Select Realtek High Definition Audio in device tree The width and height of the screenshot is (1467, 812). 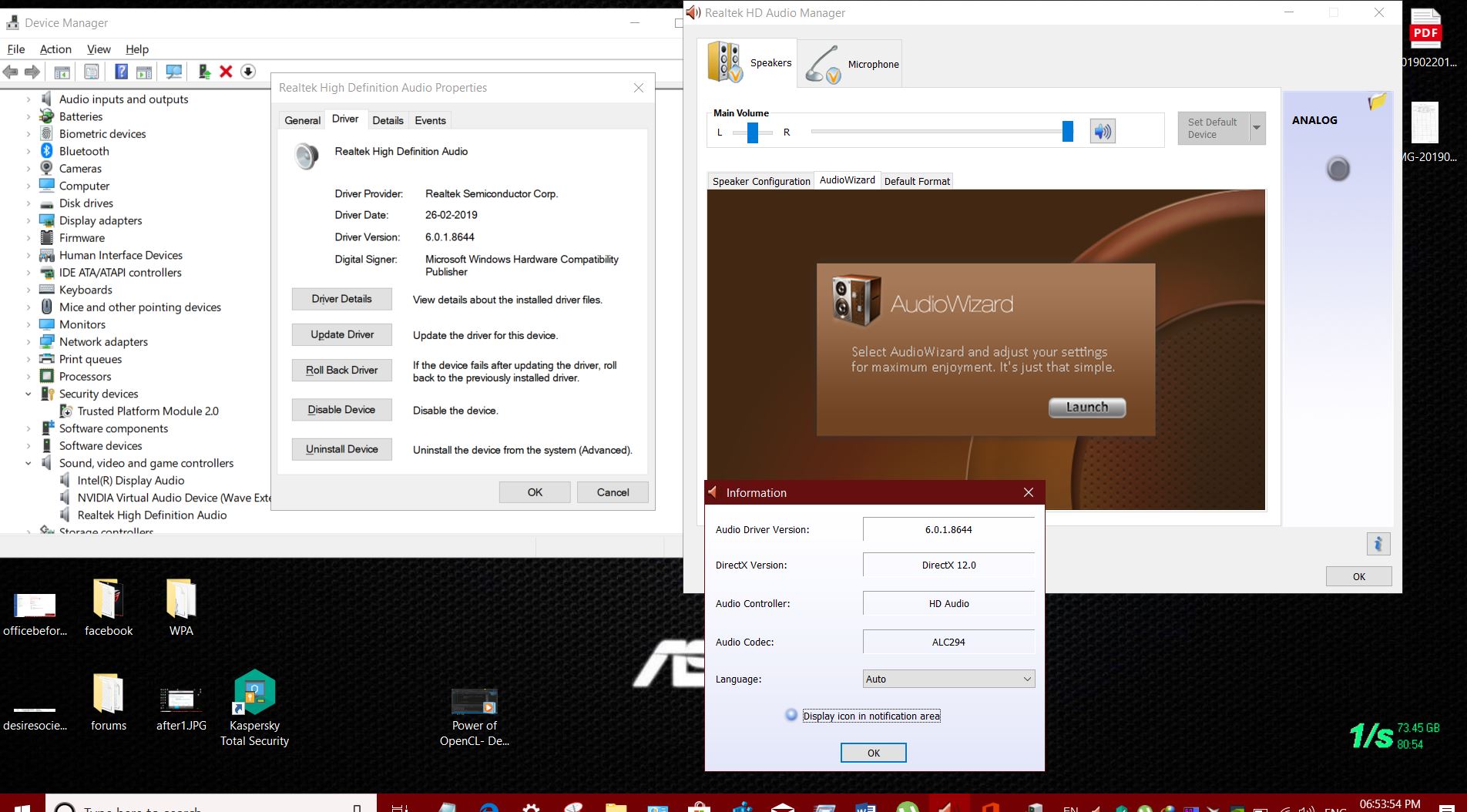(x=152, y=515)
